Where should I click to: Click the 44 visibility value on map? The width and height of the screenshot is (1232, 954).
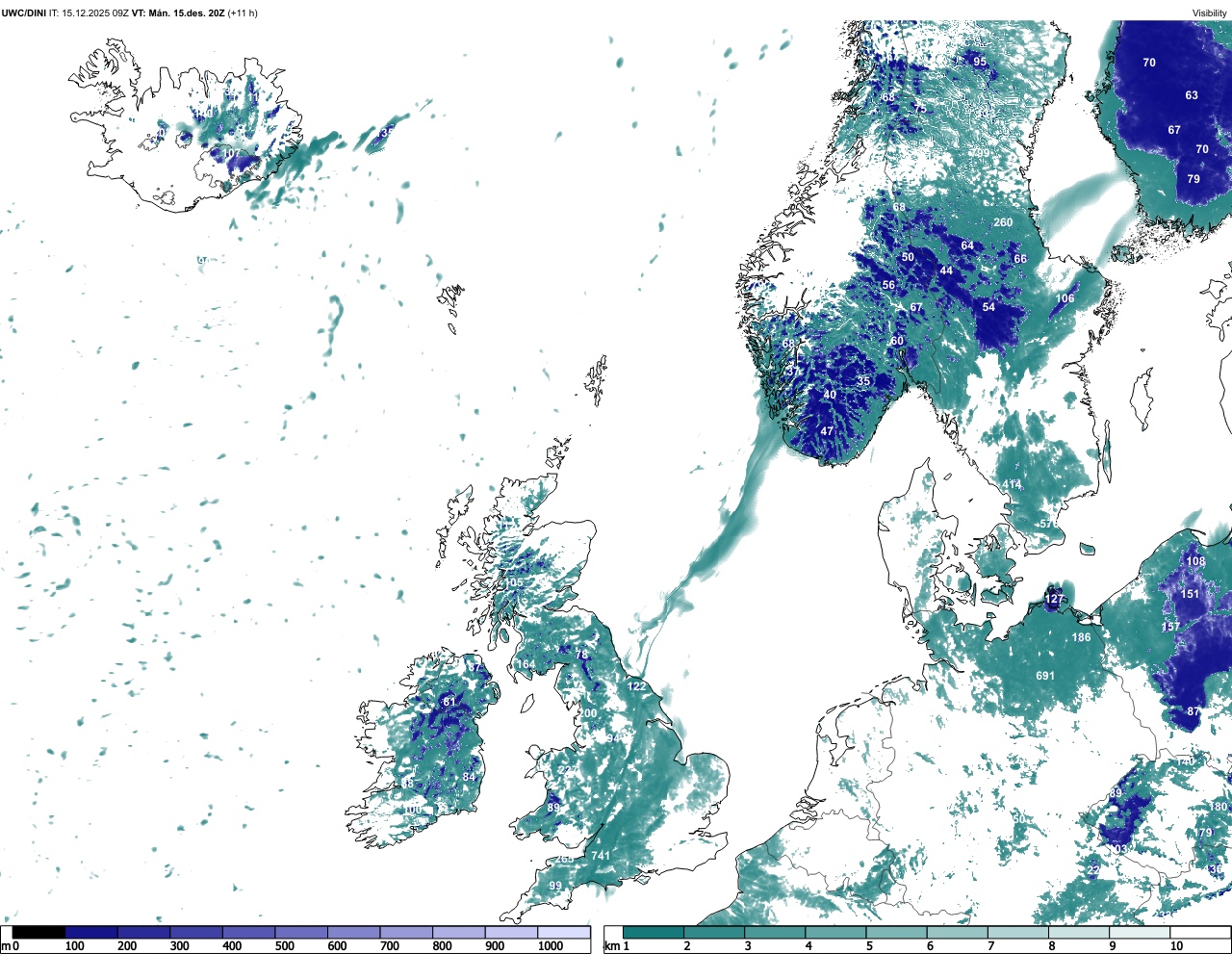946,271
